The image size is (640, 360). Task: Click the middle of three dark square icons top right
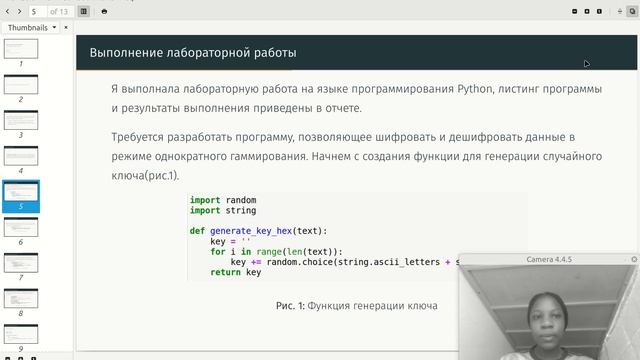(587, 11)
